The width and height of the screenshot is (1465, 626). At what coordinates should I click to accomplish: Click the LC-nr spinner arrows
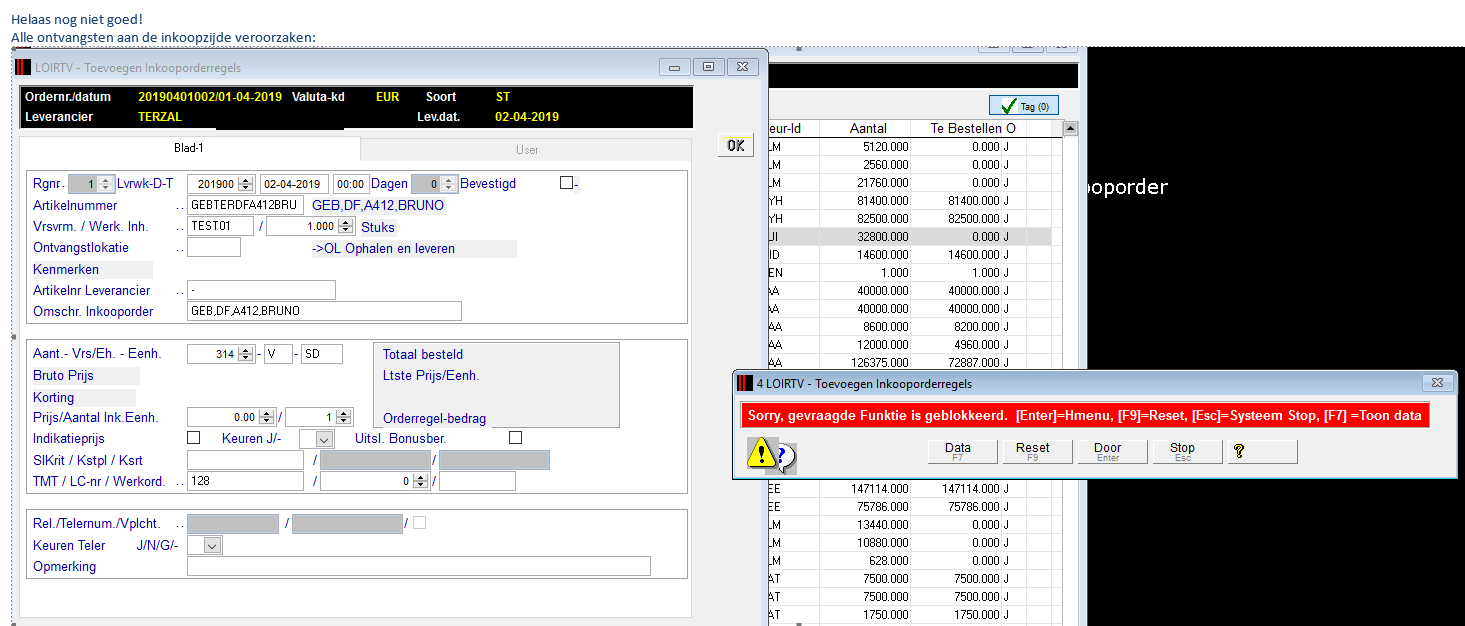pos(422,481)
